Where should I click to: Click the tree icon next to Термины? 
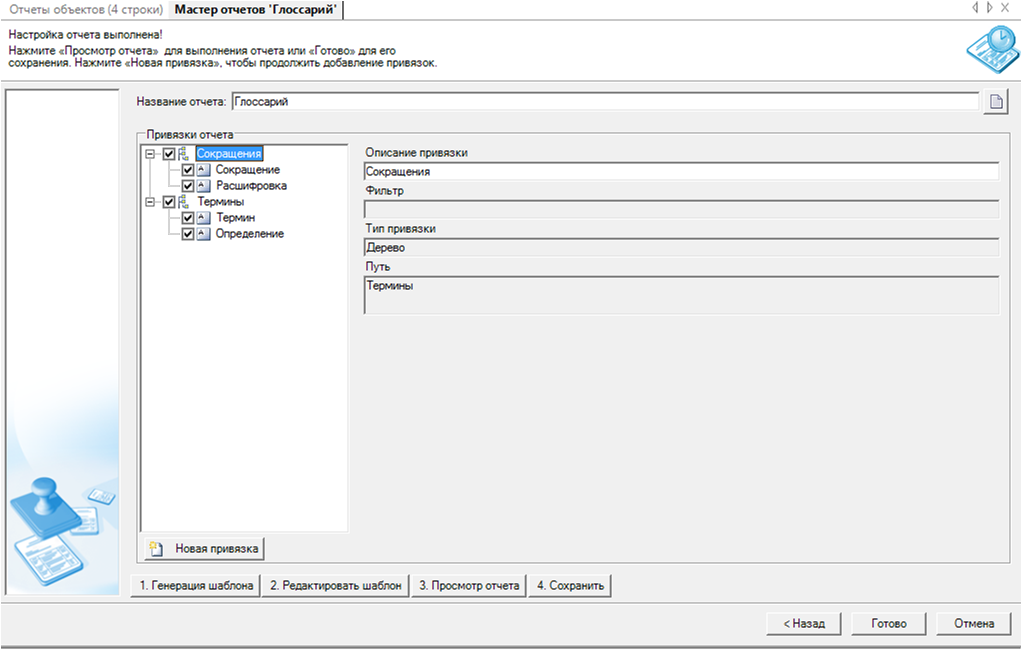pyautogui.click(x=183, y=202)
